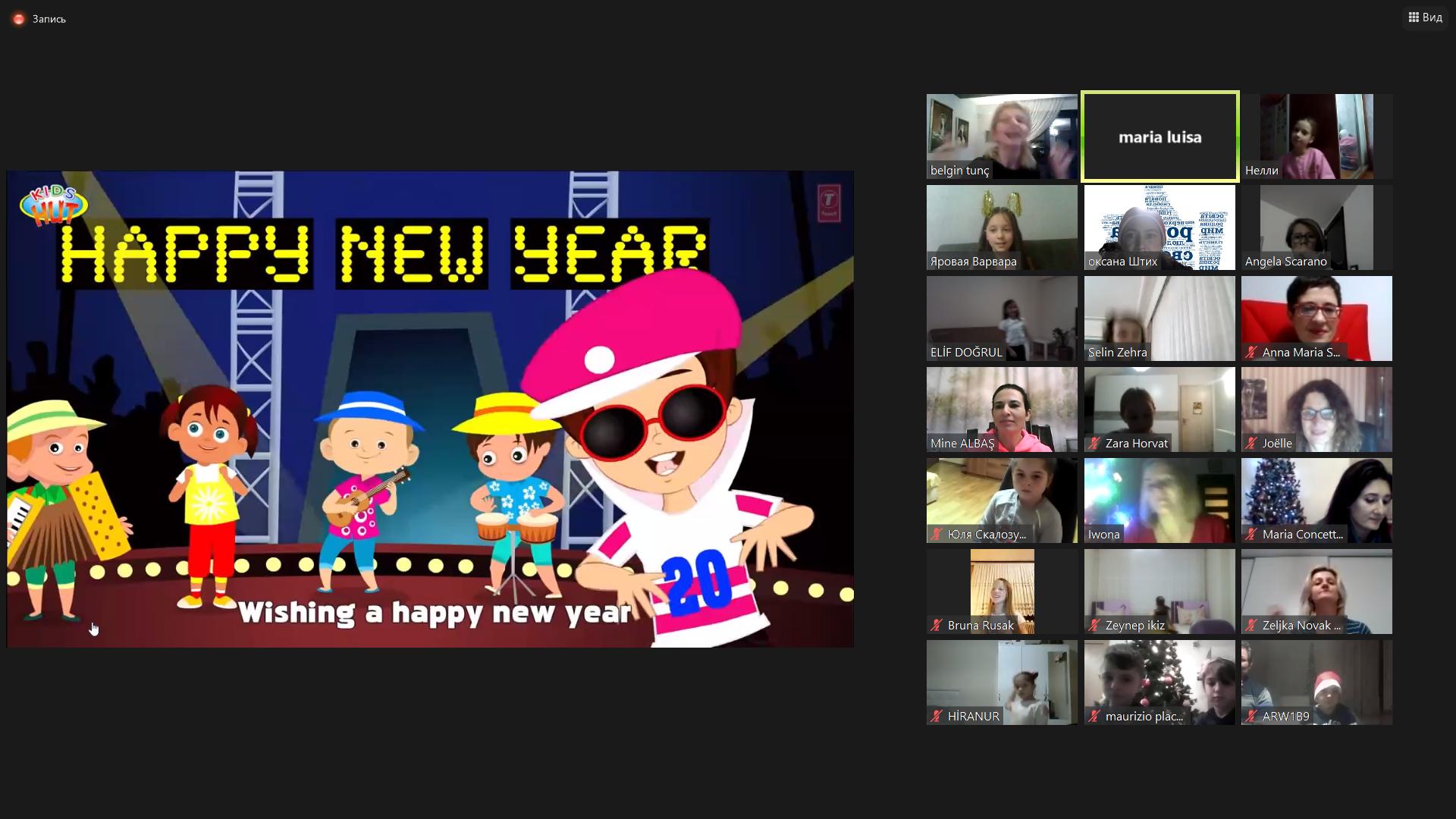Click the Юля Скалозу... name label

point(987,535)
